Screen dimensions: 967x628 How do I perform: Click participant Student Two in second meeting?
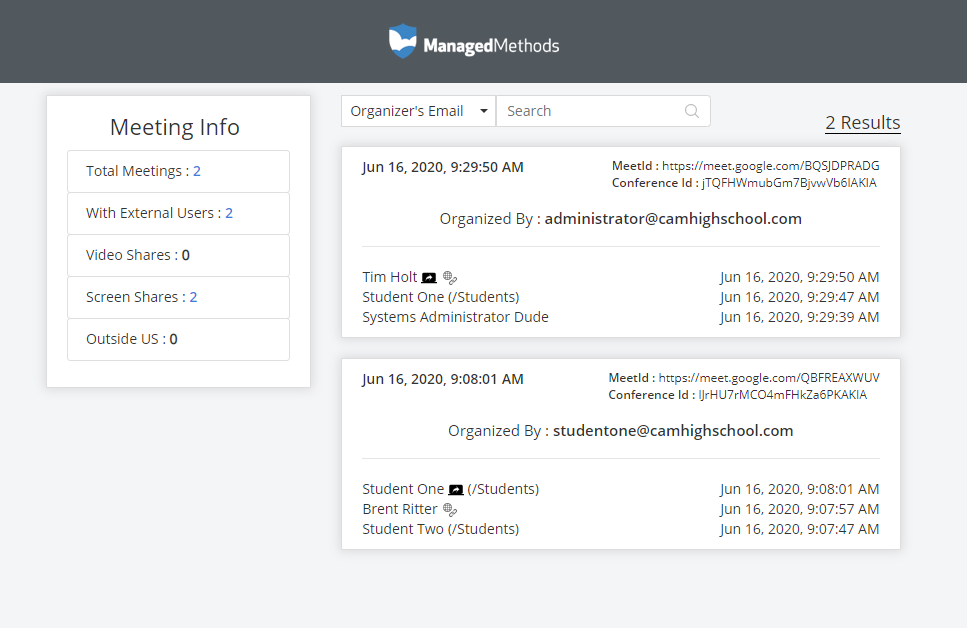(x=440, y=529)
